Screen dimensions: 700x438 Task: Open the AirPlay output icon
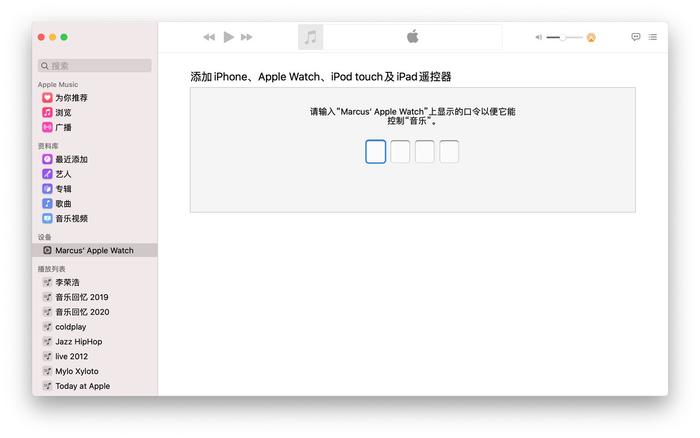pos(591,38)
